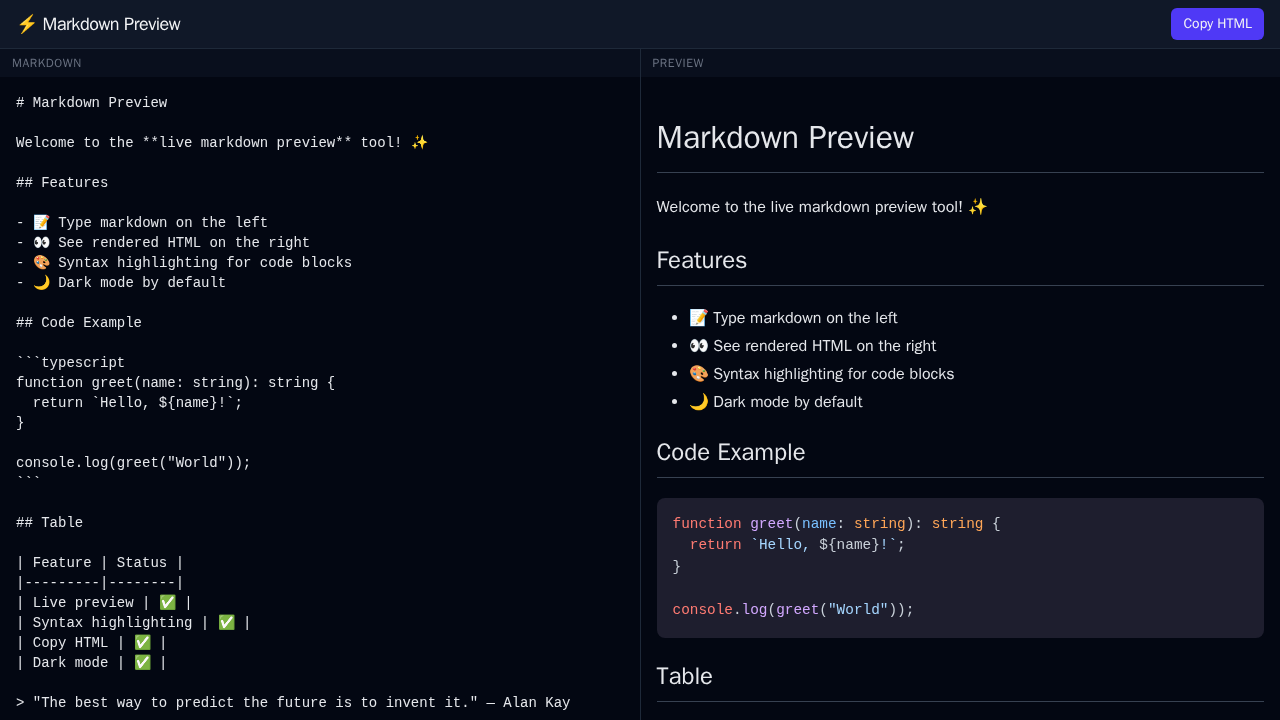Click the Copy HTML button
1280x720 pixels.
(1217, 23)
